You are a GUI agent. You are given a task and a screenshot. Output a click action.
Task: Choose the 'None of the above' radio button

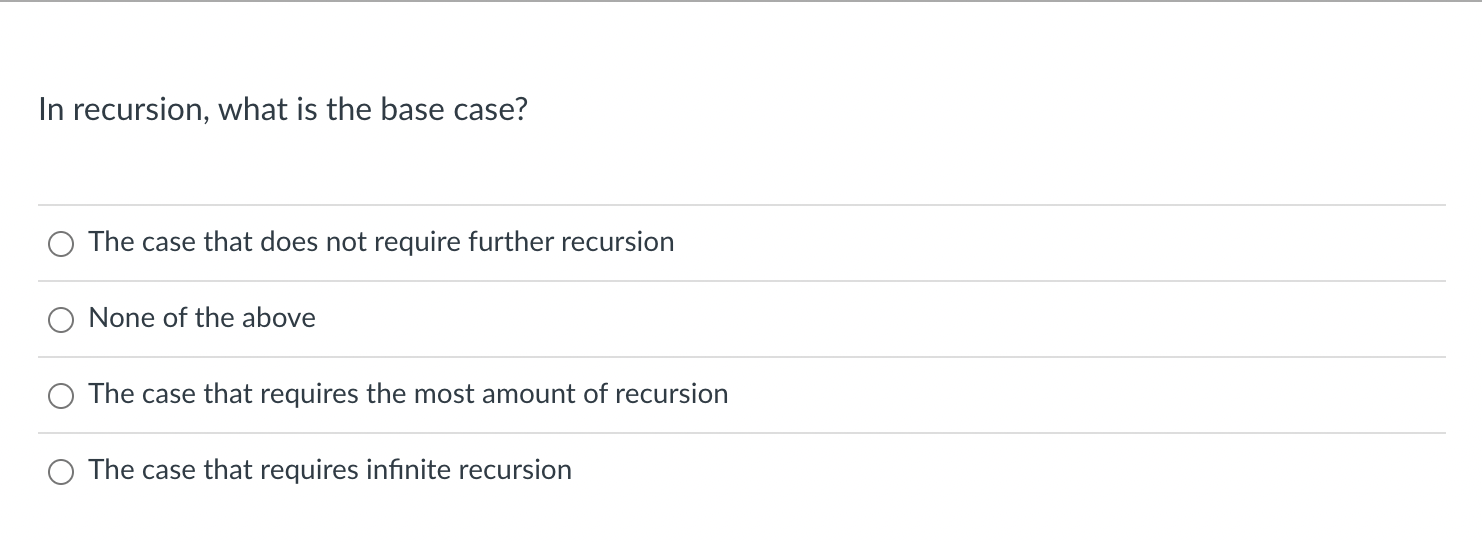tap(62, 320)
